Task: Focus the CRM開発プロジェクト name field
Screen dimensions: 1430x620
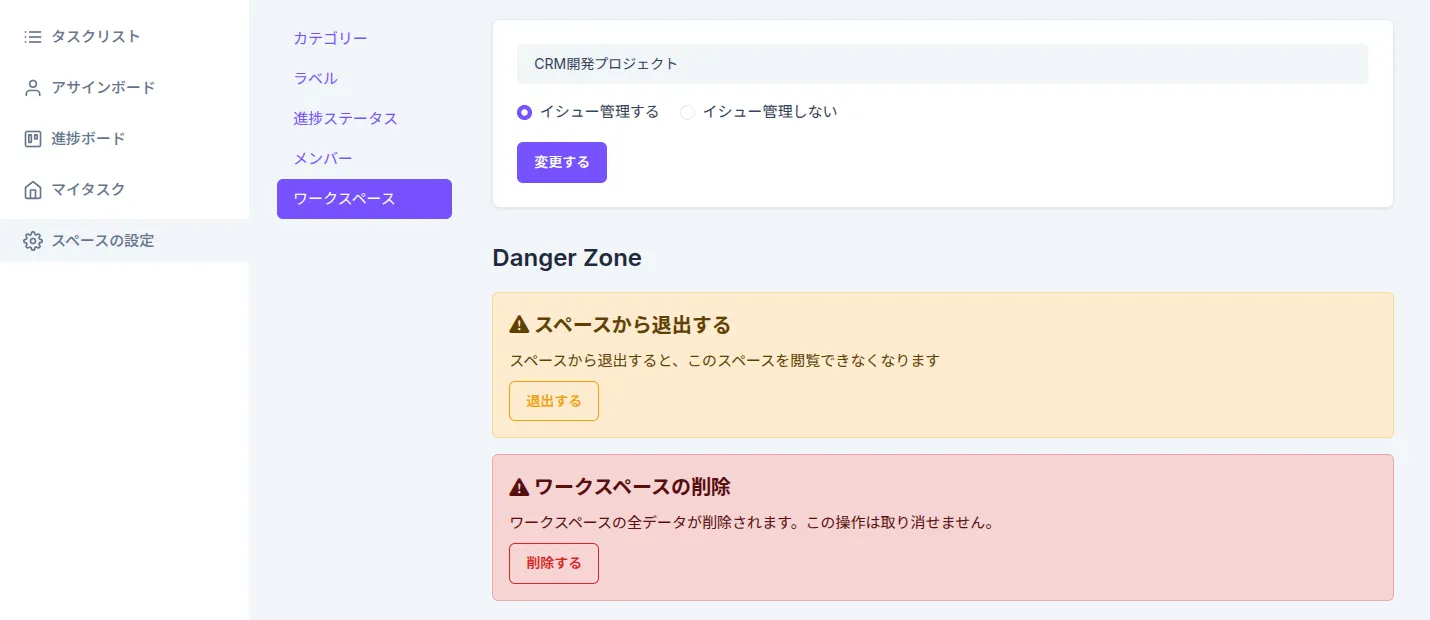Action: [941, 64]
